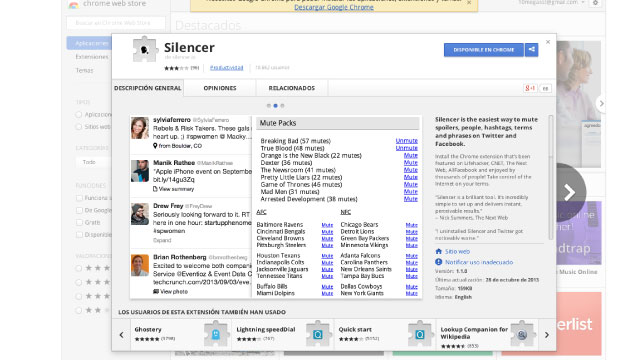Follow the Descargar Google Chrome link
This screenshot has width=634, height=360.
(x=334, y=7)
